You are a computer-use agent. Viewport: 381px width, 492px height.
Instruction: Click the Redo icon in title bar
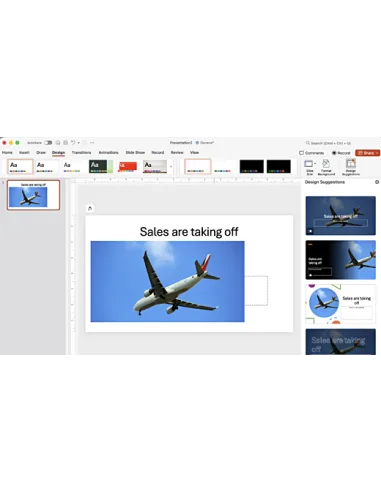coord(85,143)
